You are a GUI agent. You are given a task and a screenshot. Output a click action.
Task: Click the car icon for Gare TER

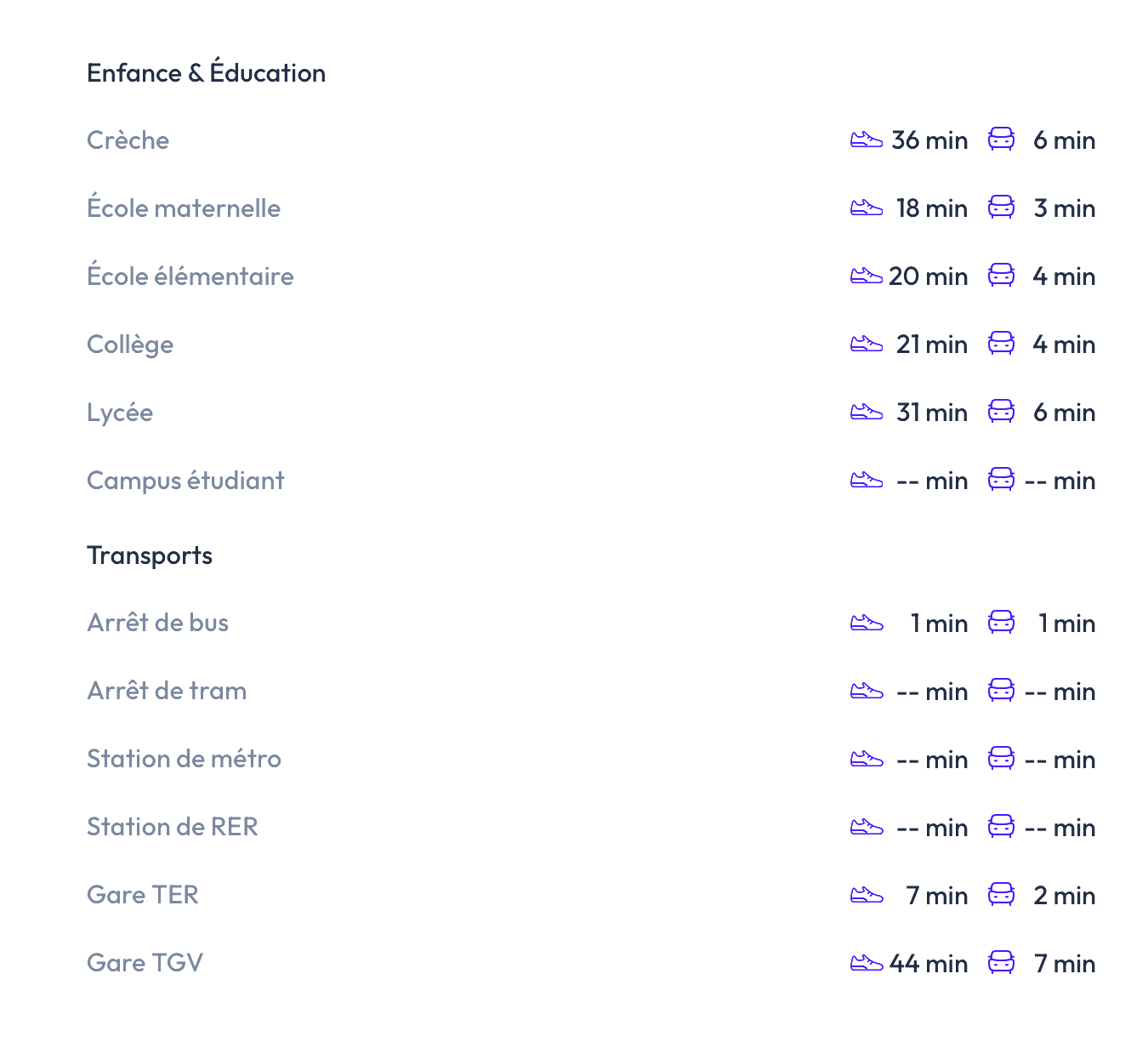(x=1001, y=895)
